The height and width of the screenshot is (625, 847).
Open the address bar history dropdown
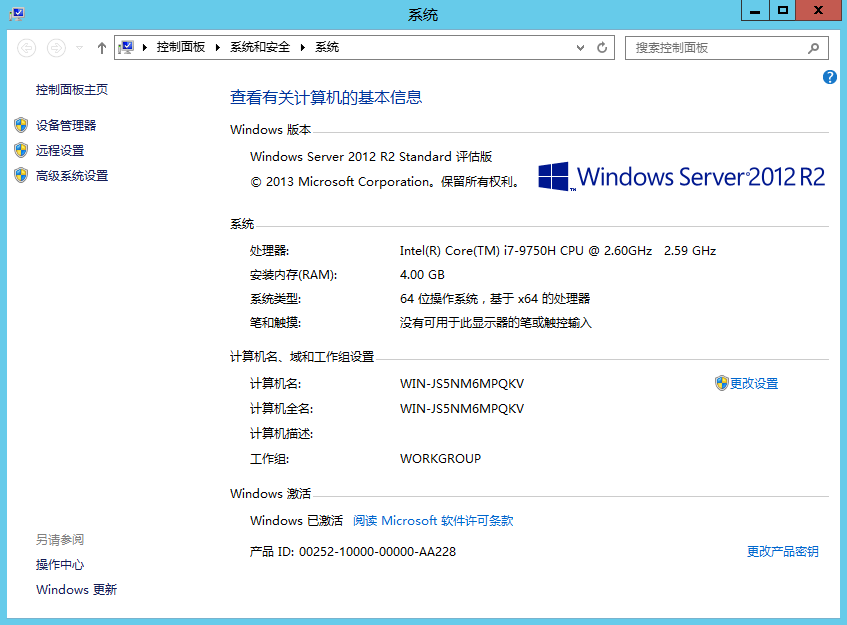(x=581, y=48)
